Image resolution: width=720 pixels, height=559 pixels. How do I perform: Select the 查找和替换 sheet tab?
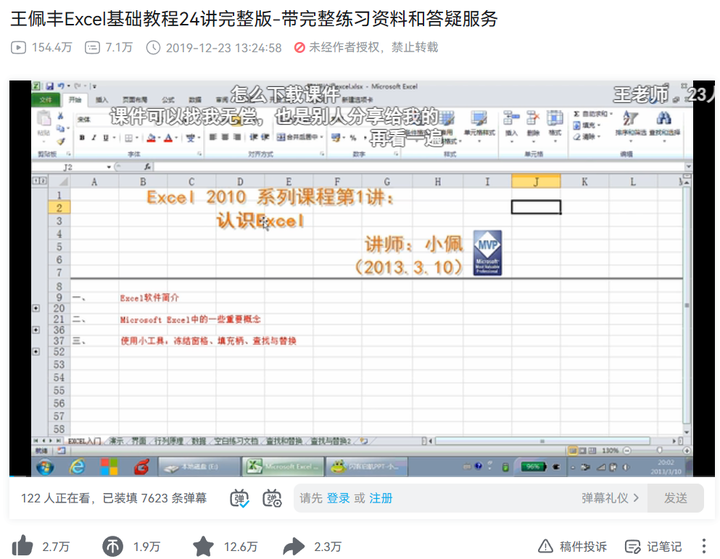click(284, 441)
